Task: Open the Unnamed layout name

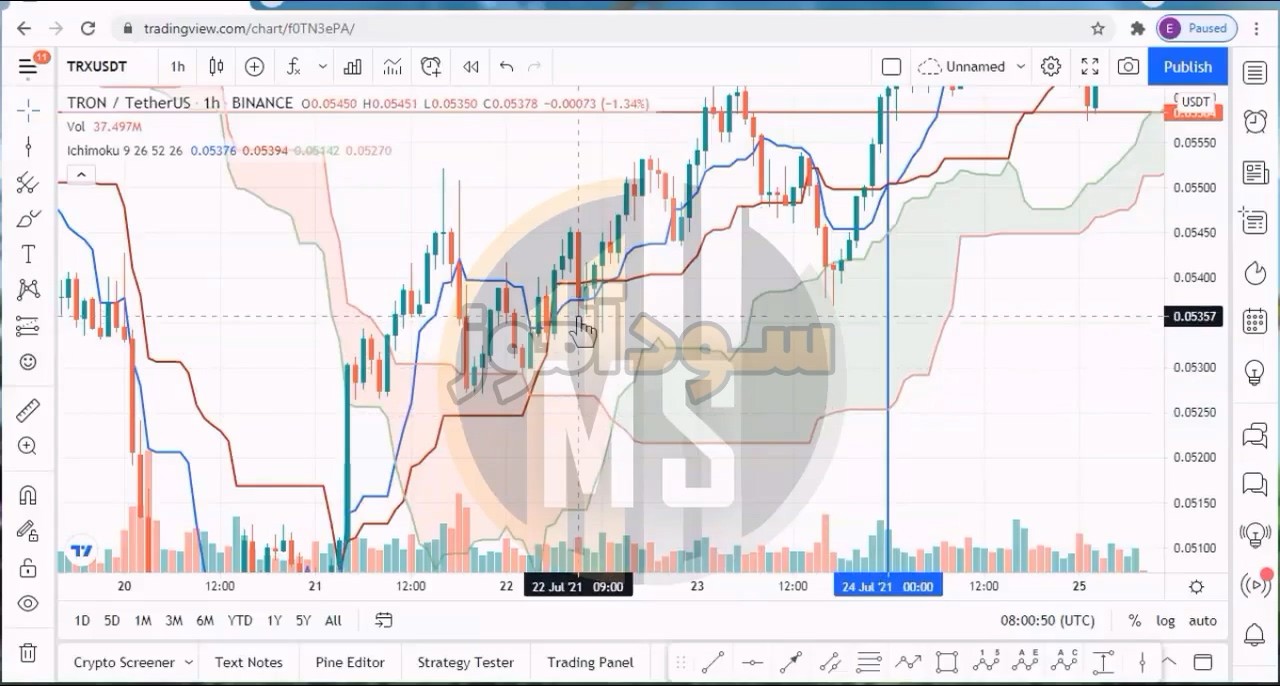Action: pyautogui.click(x=975, y=67)
